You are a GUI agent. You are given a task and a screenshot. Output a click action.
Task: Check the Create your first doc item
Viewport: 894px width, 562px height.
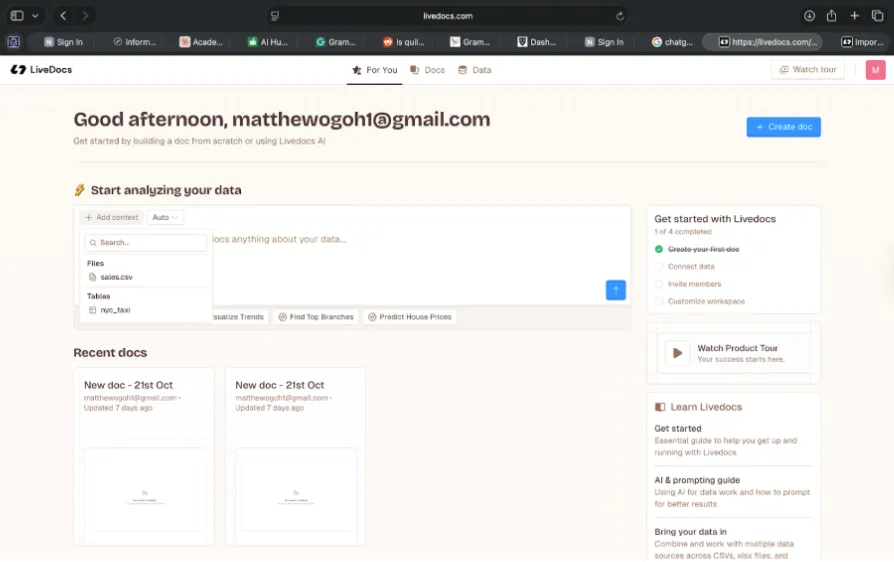[659, 249]
